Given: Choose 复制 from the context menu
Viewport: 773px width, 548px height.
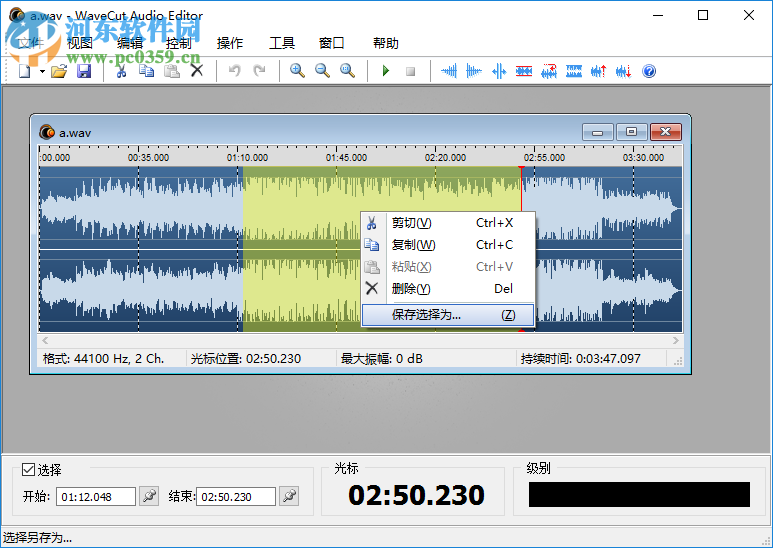Looking at the screenshot, I should [448, 244].
